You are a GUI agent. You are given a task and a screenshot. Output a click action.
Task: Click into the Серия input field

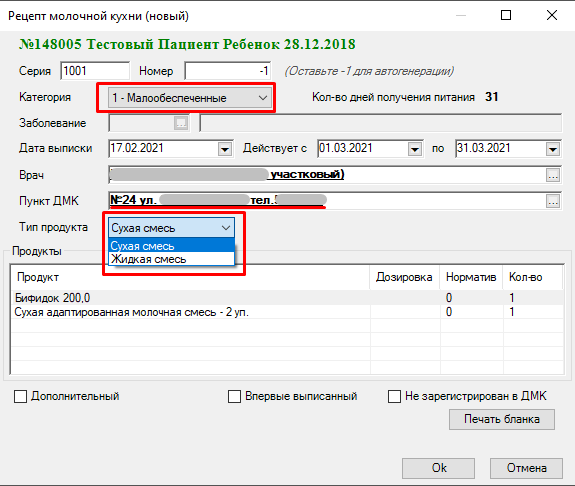click(95, 71)
